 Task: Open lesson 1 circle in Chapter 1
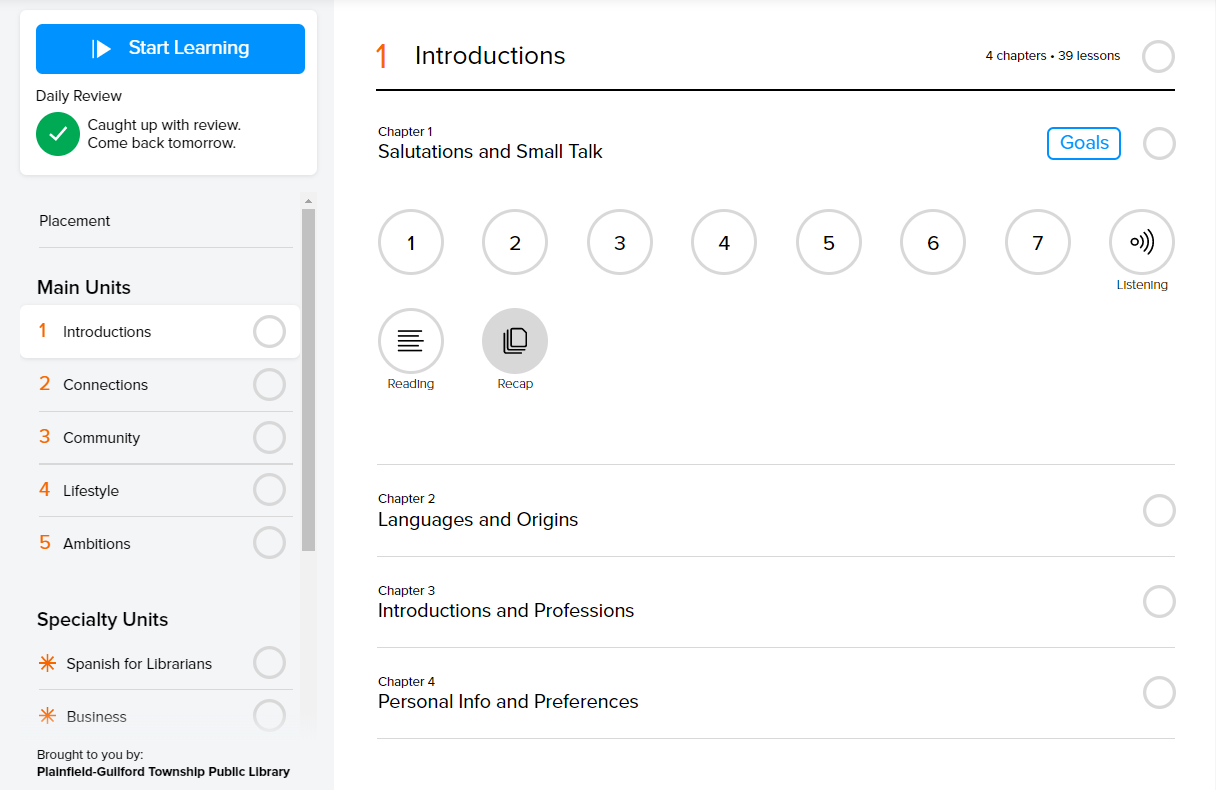pyautogui.click(x=410, y=242)
